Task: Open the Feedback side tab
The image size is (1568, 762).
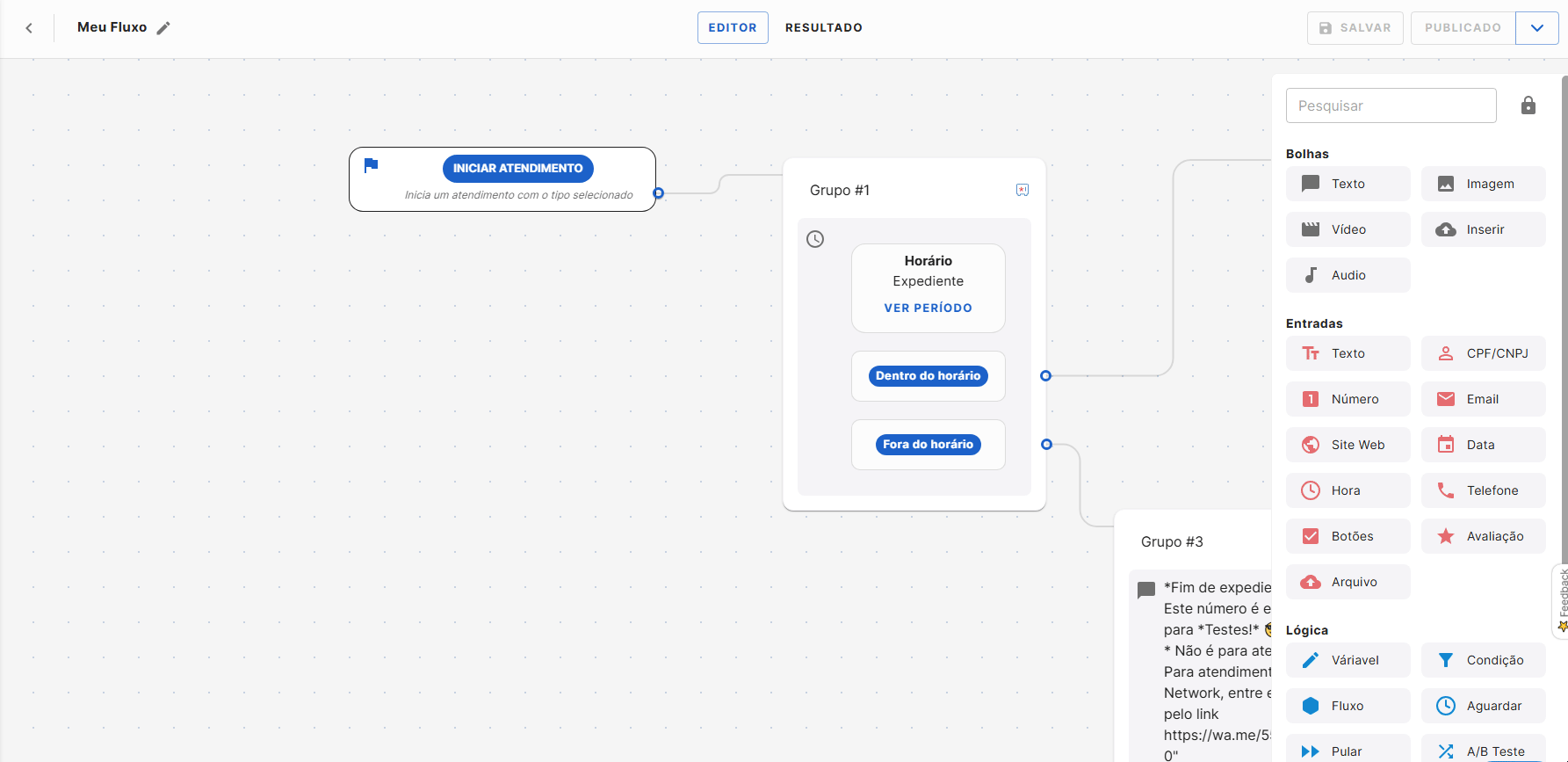Action: [x=1562, y=600]
